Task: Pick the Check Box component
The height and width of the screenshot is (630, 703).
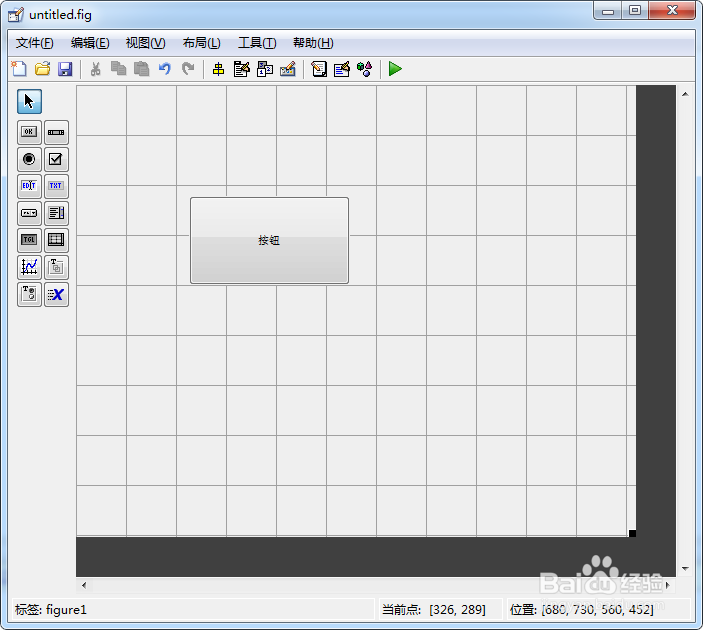Action: (x=56, y=159)
